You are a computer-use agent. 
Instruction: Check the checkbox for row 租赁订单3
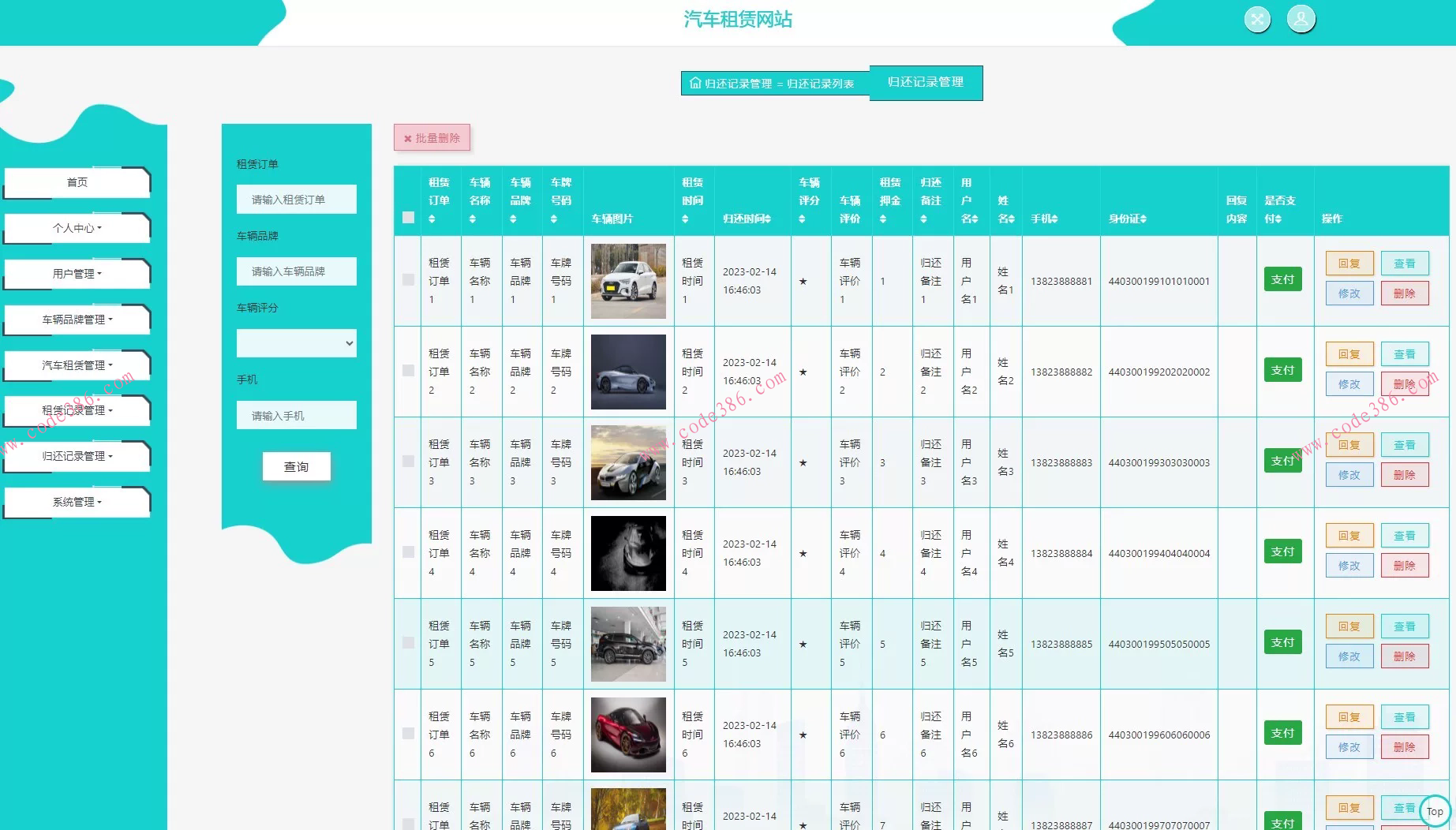(x=408, y=461)
